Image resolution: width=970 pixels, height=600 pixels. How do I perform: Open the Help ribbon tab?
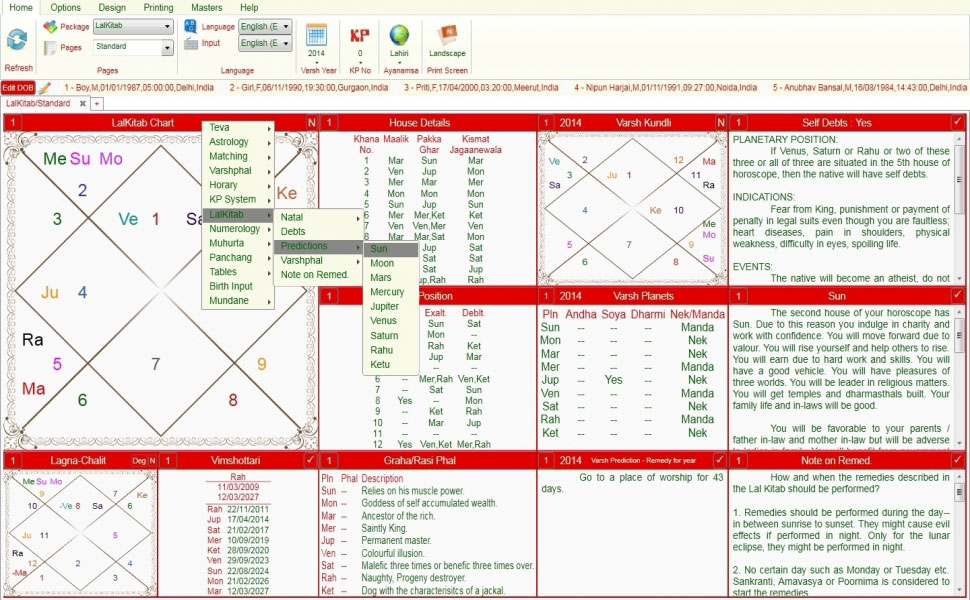point(249,7)
